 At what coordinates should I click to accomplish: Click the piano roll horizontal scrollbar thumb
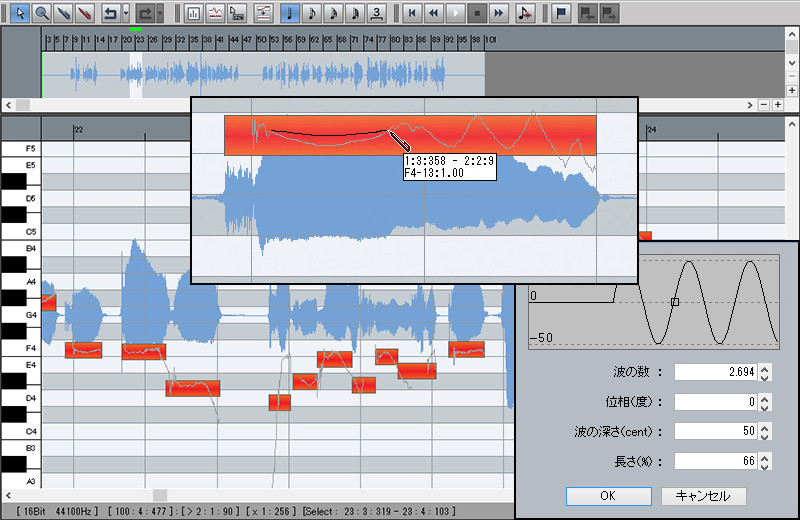[x=160, y=495]
